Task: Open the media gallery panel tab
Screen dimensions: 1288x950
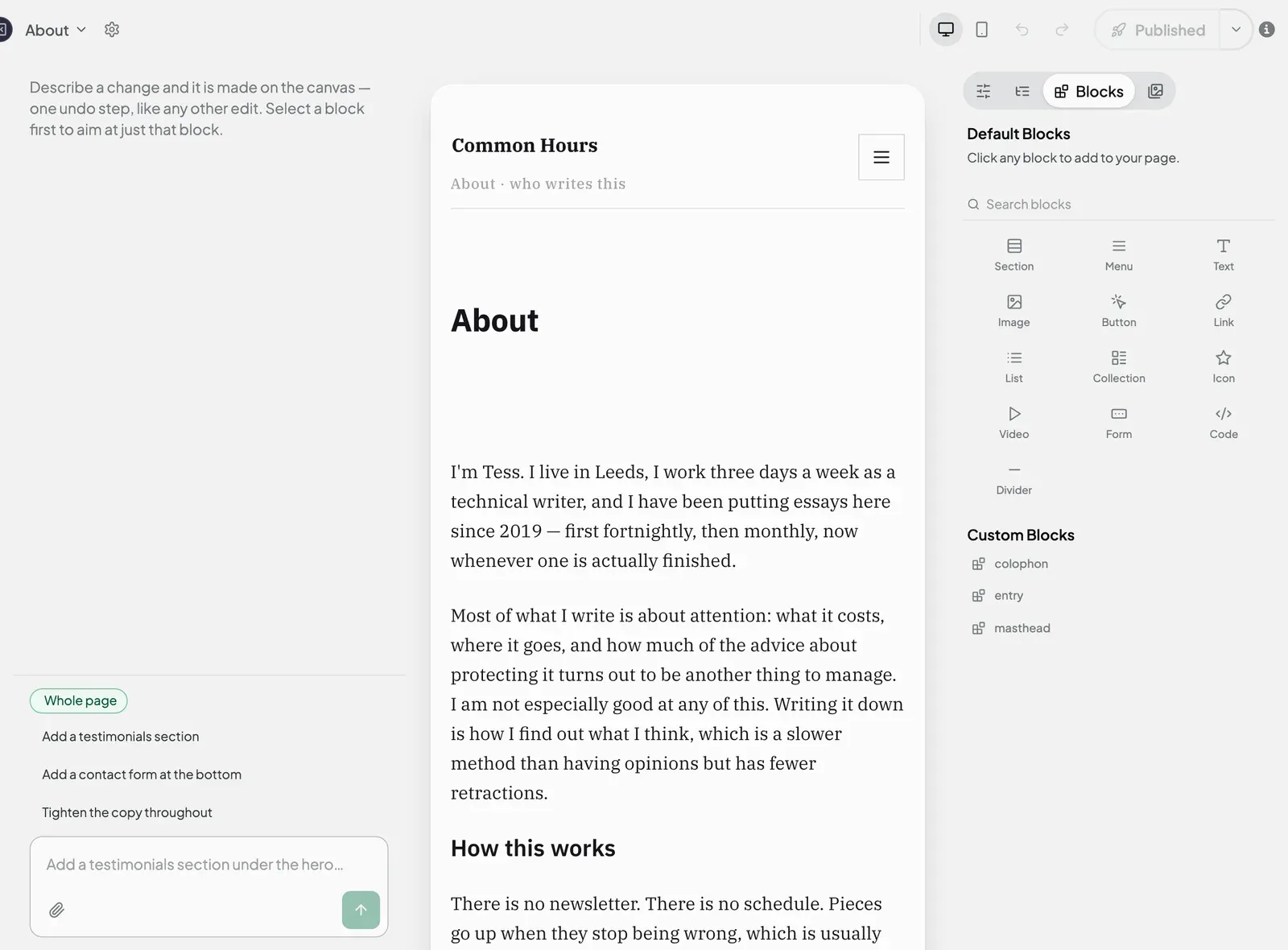Action: click(x=1155, y=91)
